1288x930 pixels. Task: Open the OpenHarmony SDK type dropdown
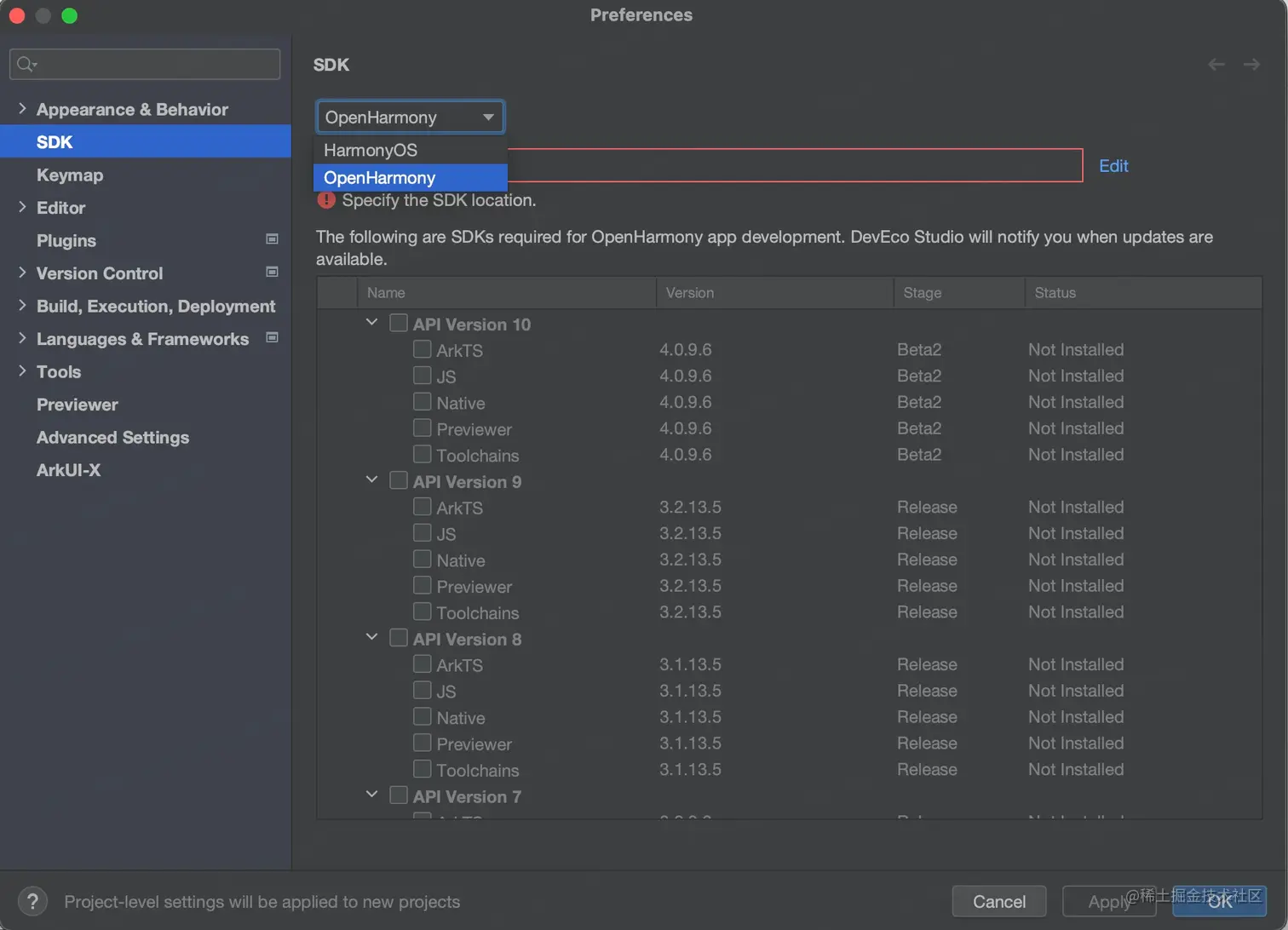click(x=410, y=118)
